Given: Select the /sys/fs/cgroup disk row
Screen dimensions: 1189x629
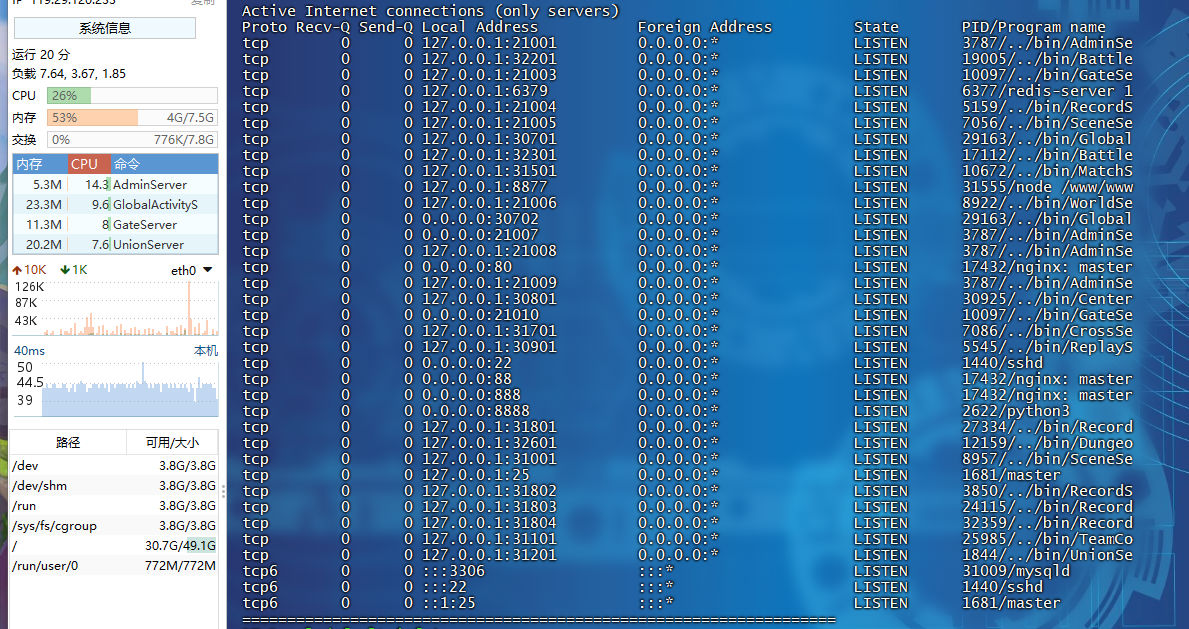Looking at the screenshot, I should 115,526.
